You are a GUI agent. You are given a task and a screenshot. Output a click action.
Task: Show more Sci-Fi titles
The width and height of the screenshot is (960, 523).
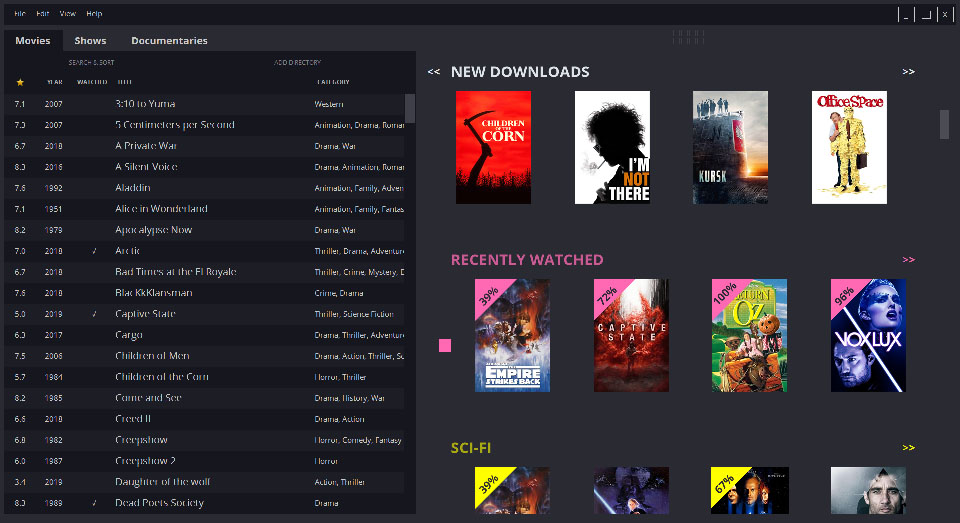click(909, 448)
